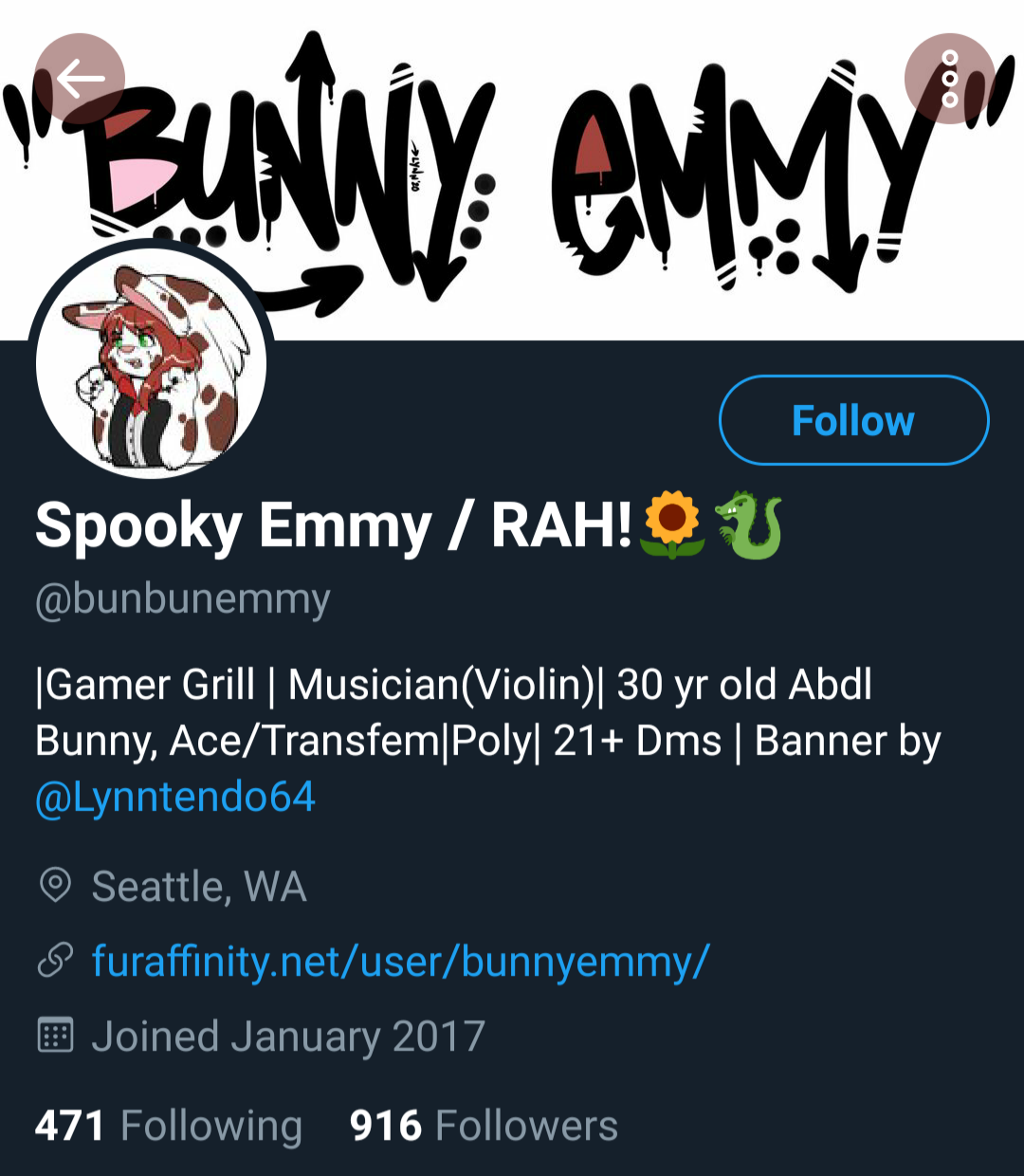The height and width of the screenshot is (1176, 1024).
Task: Open the Bunny Emmy banner image
Action: click(x=512, y=170)
